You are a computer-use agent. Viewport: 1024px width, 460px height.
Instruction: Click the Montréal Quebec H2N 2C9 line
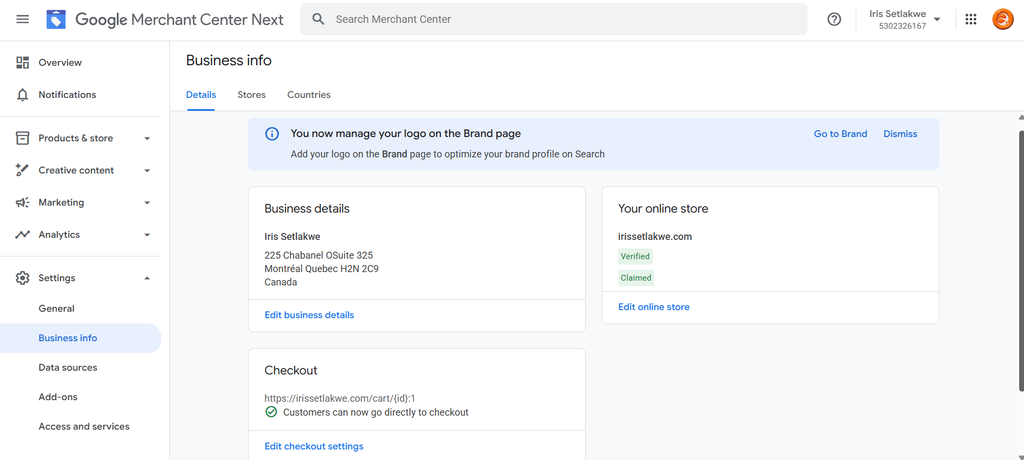(x=321, y=269)
